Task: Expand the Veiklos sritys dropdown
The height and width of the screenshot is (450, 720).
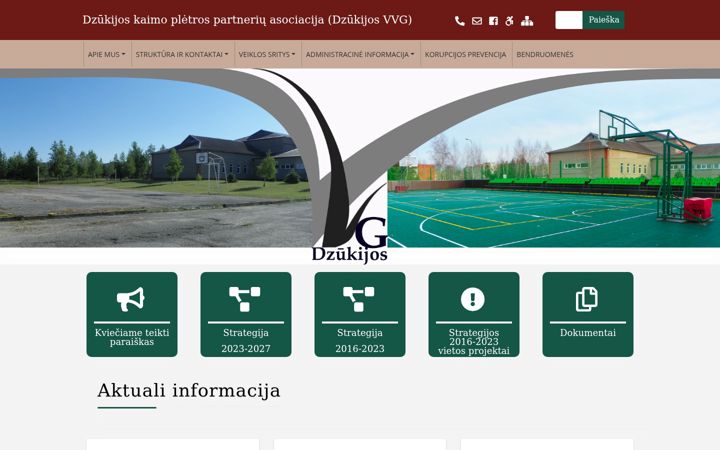Action: [x=267, y=54]
